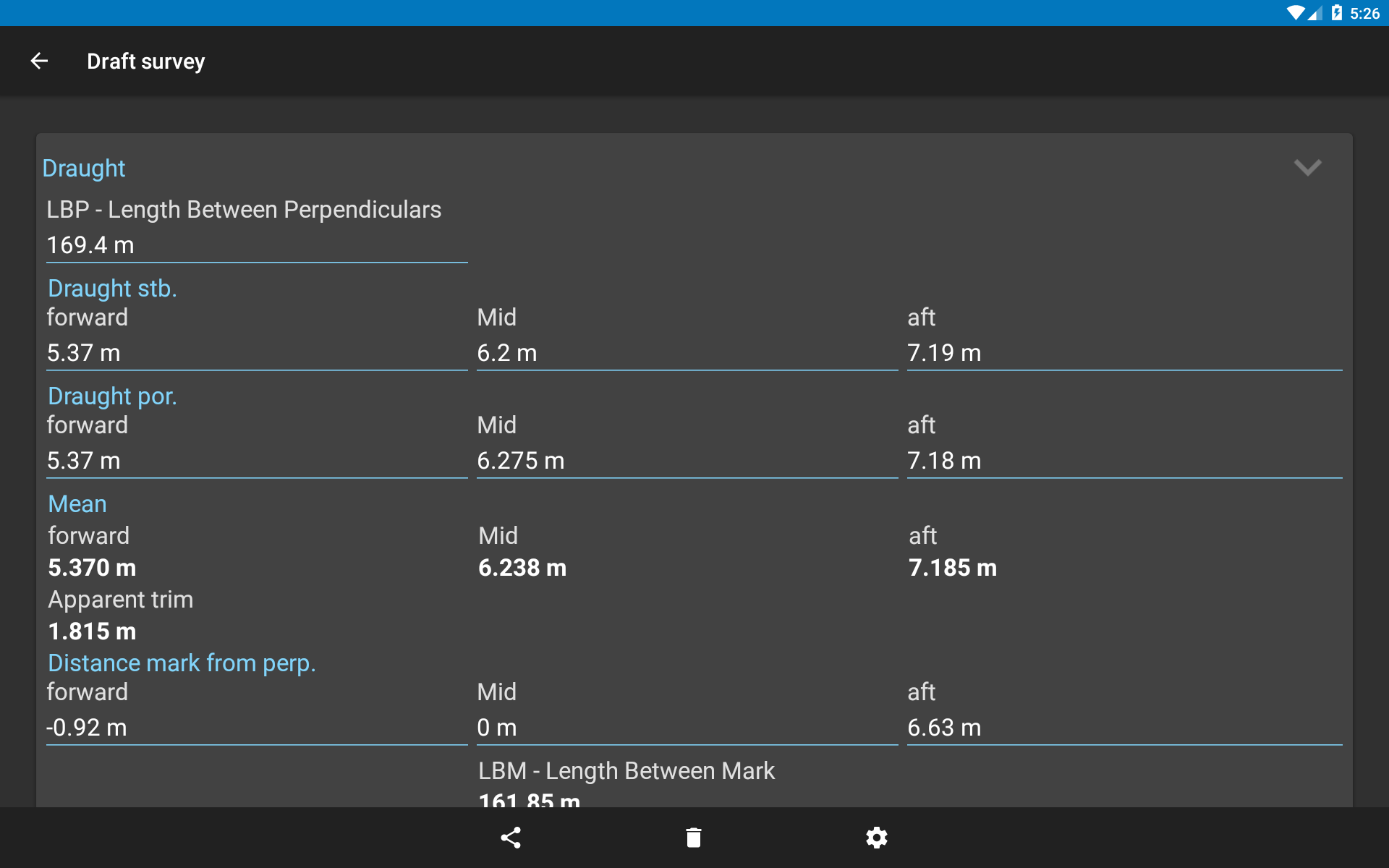This screenshot has width=1389, height=868.
Task: Tap the Wi-Fi status icon
Action: pyautogui.click(x=1296, y=13)
